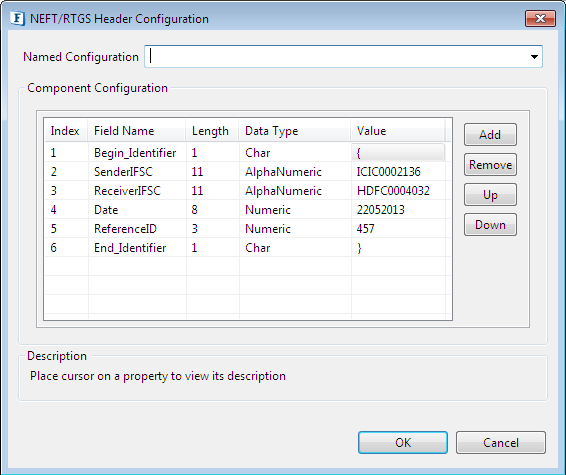Sort by the Field Name column header
The height and width of the screenshot is (475, 566).
(x=137, y=131)
